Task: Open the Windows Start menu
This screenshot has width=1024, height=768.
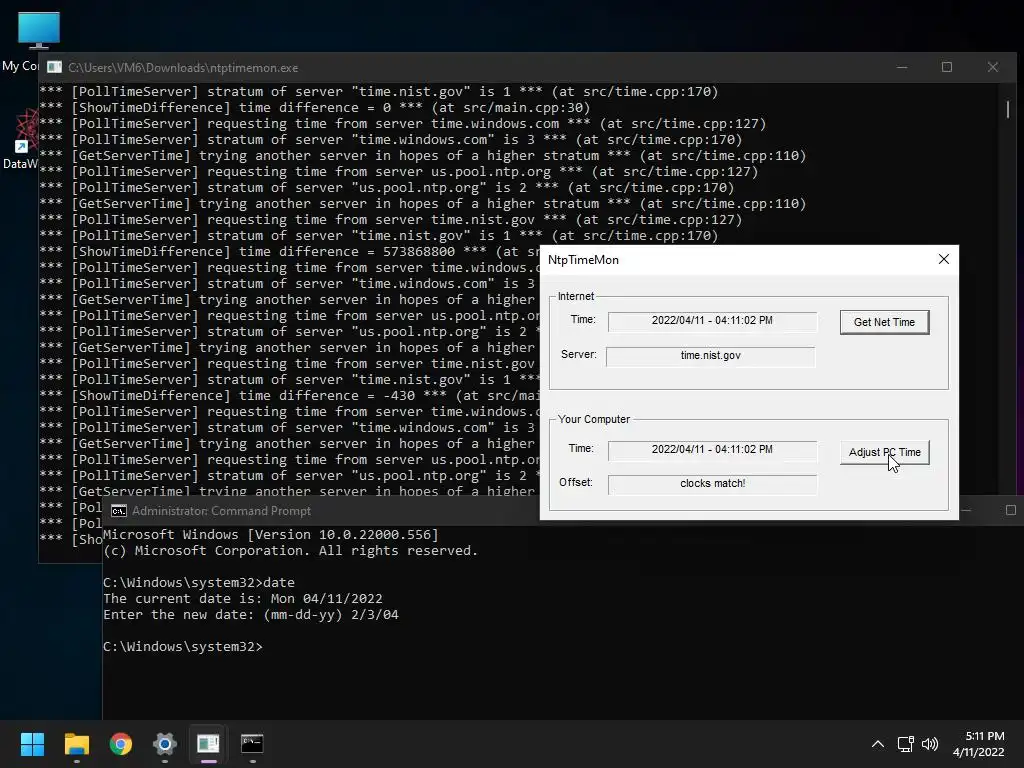Action: point(32,744)
